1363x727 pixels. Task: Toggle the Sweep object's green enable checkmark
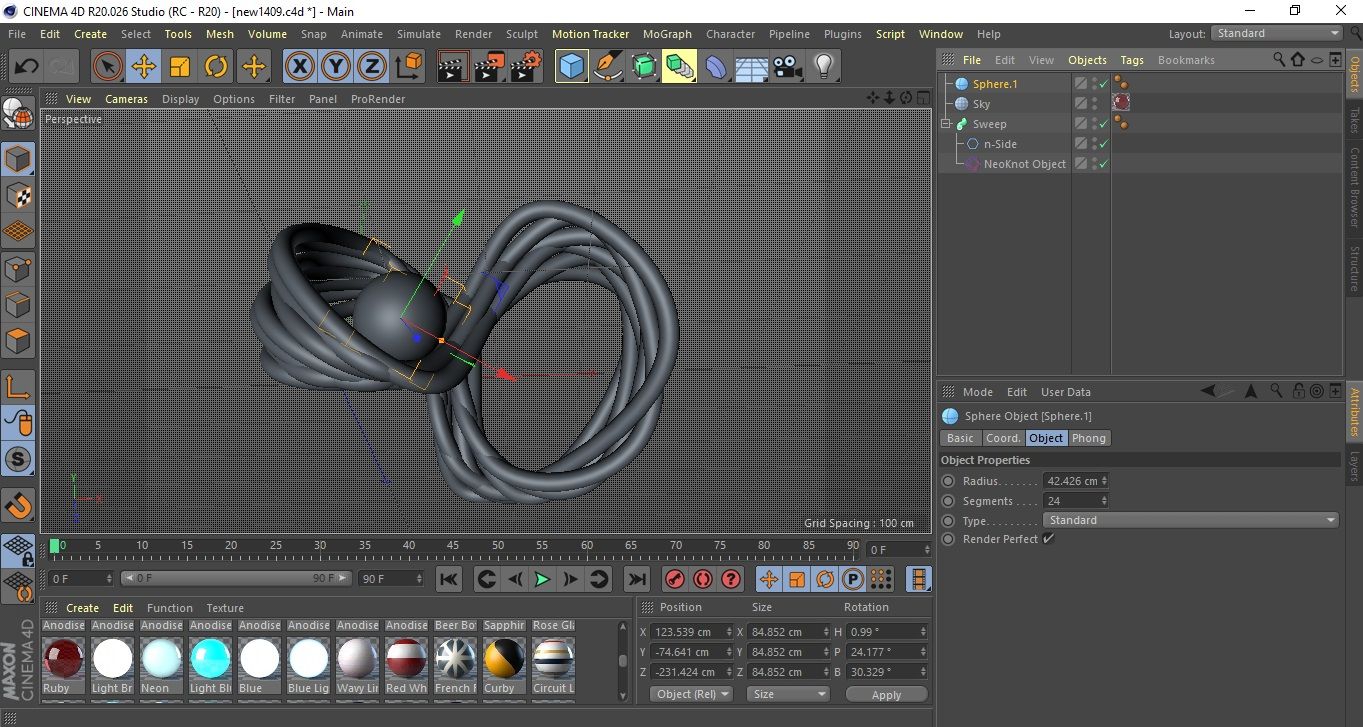tap(1103, 124)
